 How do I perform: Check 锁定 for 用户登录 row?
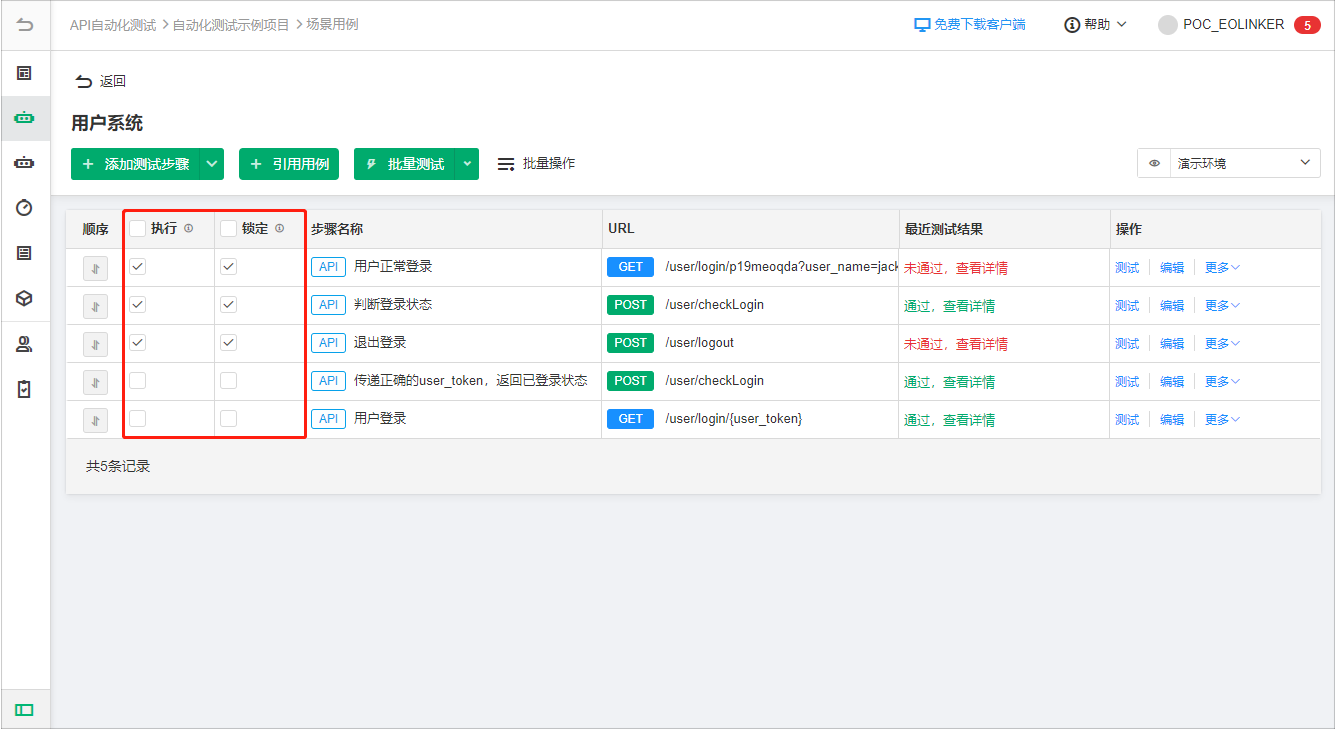(228, 419)
